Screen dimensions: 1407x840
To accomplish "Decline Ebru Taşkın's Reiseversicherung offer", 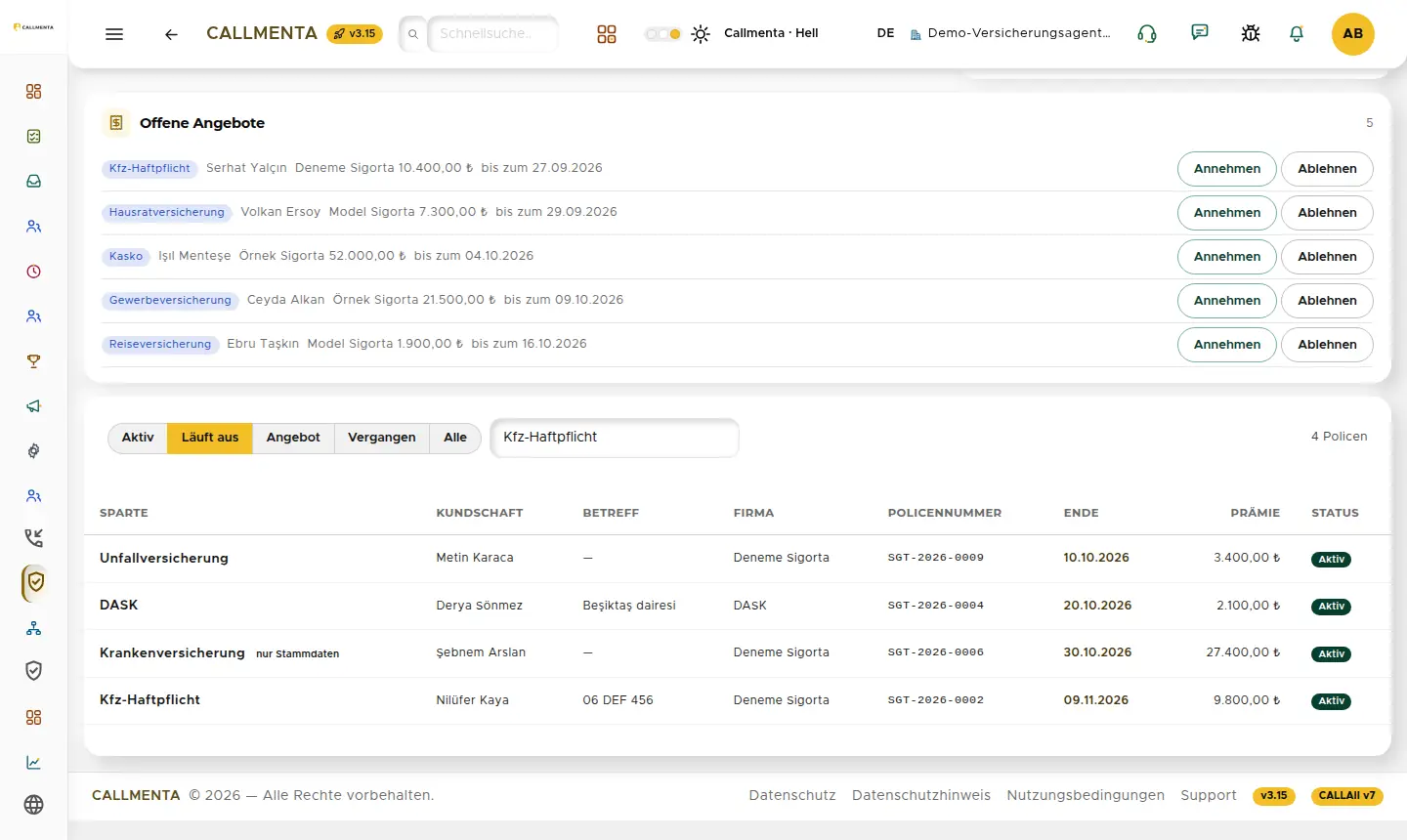I will pos(1327,345).
